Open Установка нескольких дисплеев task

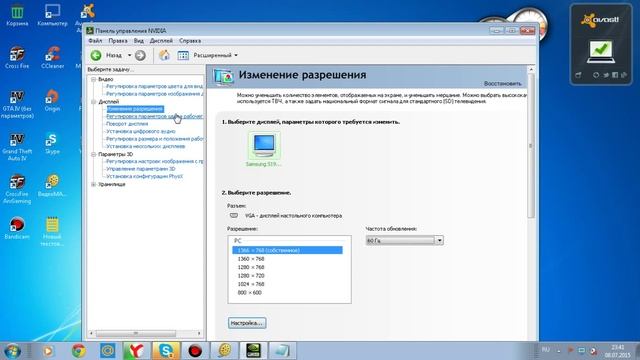click(145, 146)
